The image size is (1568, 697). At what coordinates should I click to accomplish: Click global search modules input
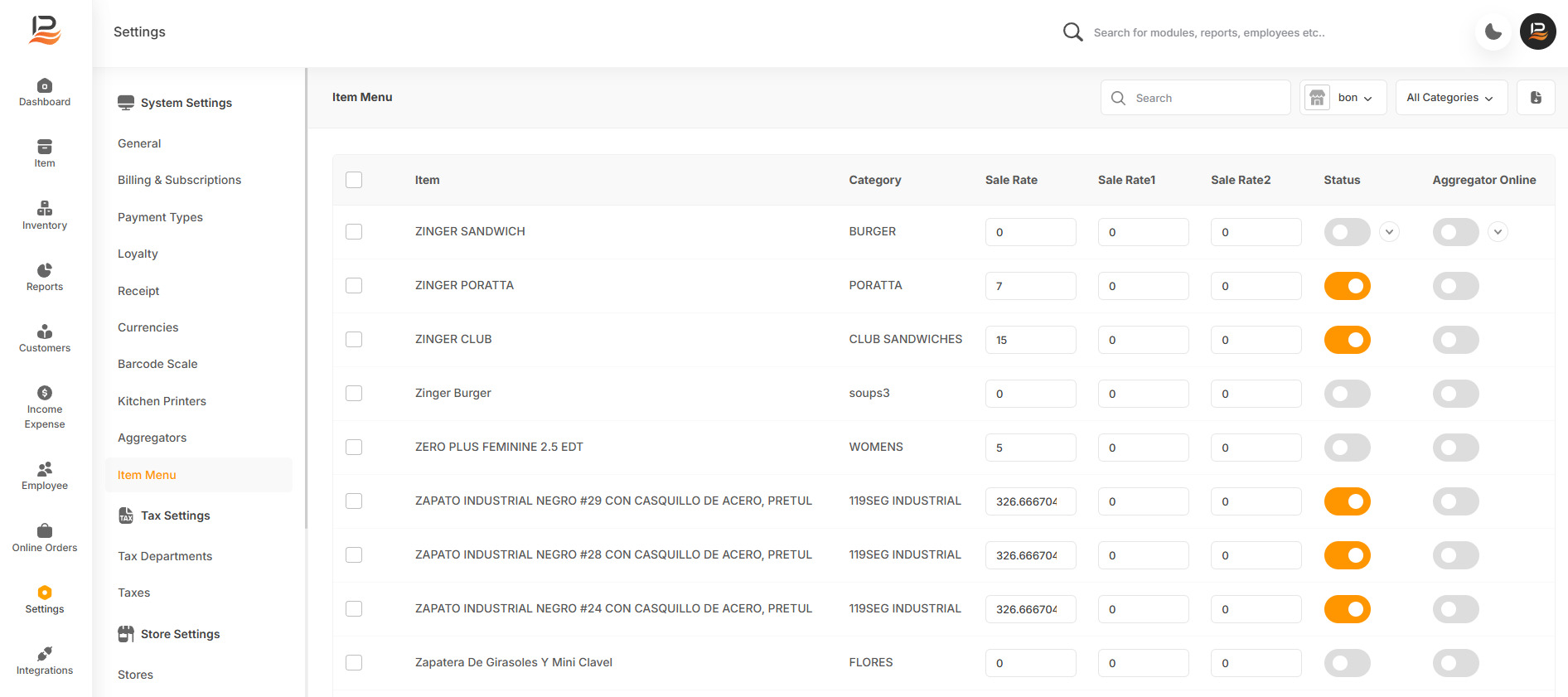coord(1208,32)
